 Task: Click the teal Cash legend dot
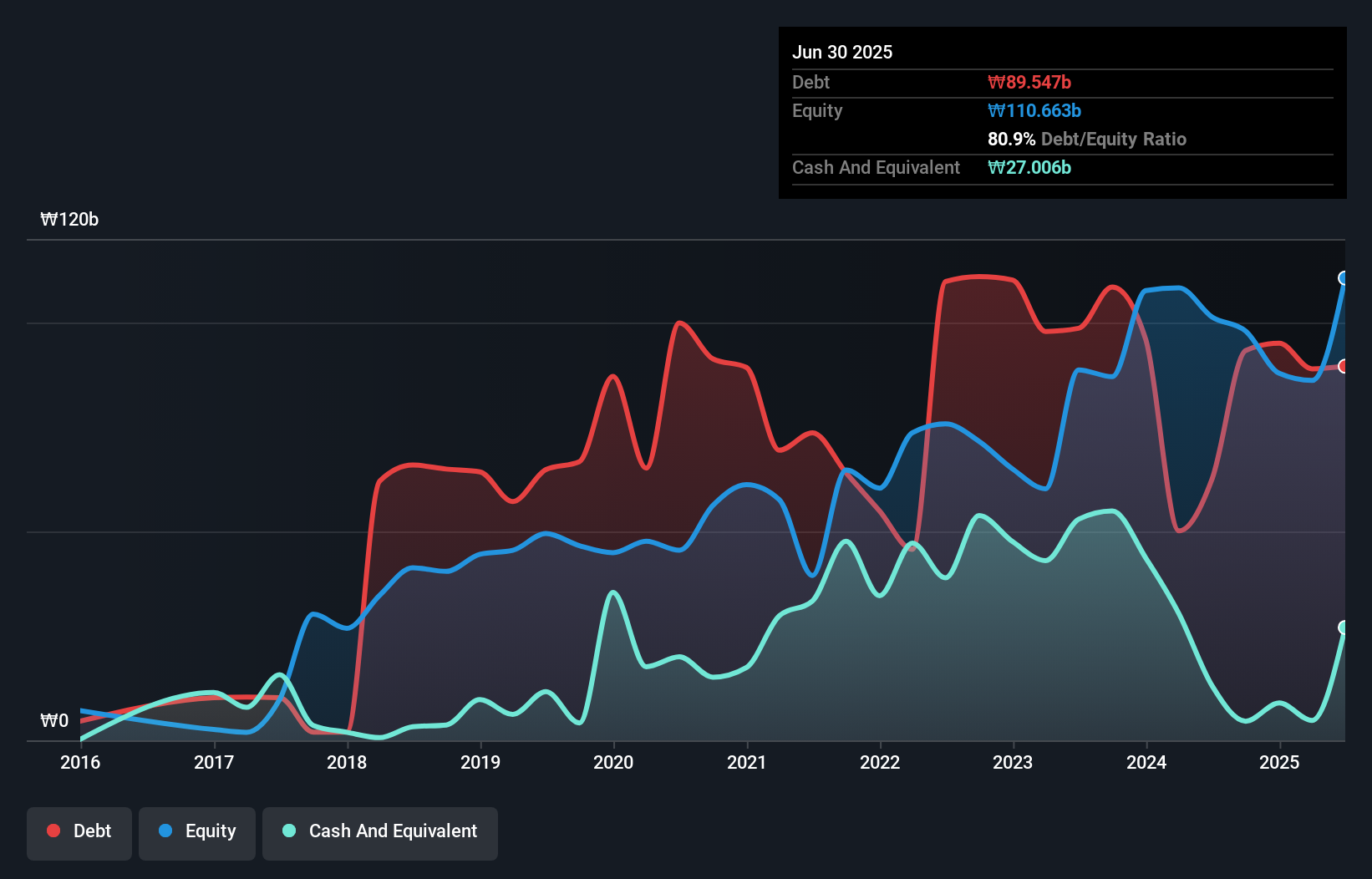click(x=289, y=831)
